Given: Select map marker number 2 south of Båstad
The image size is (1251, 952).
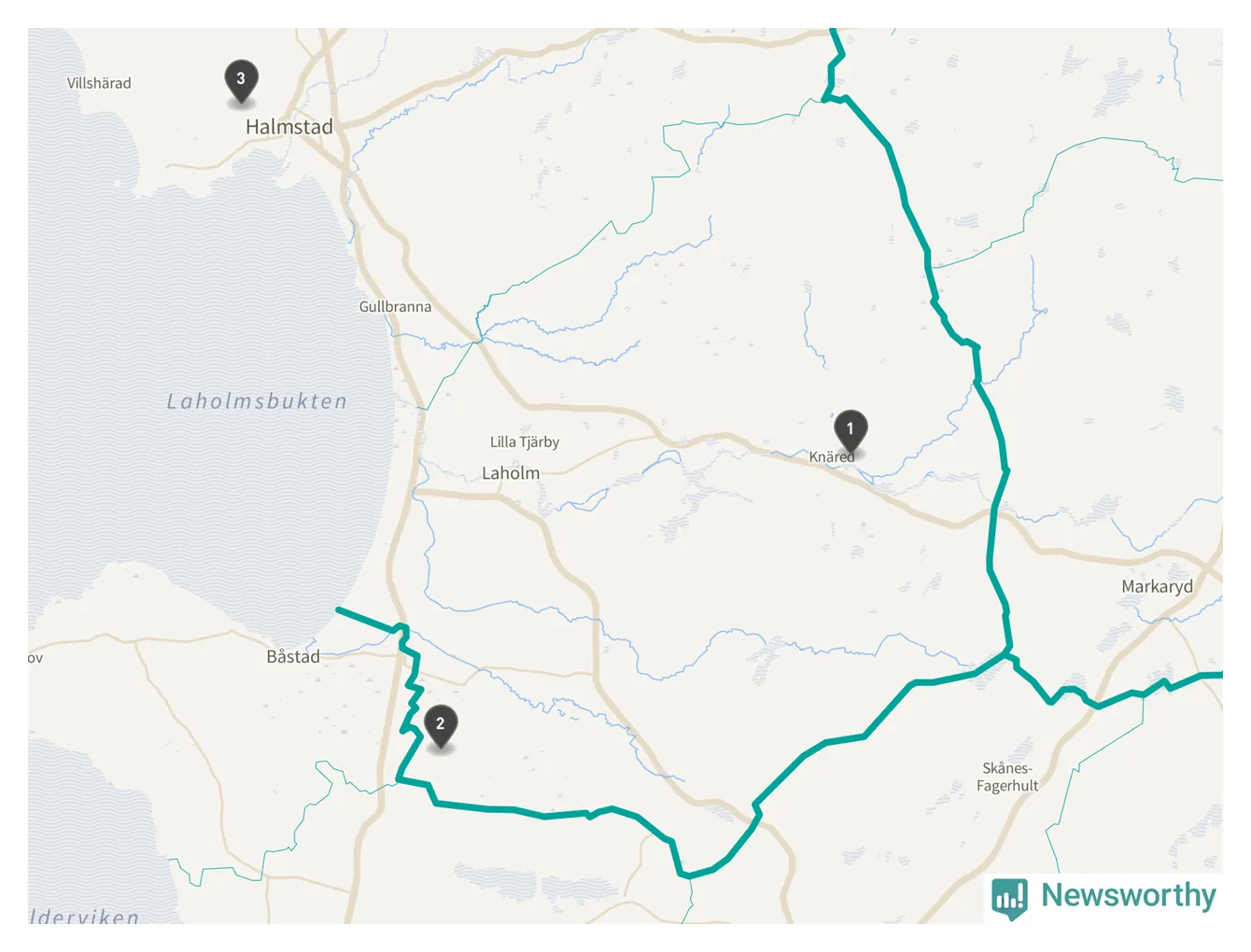Looking at the screenshot, I should click(441, 725).
